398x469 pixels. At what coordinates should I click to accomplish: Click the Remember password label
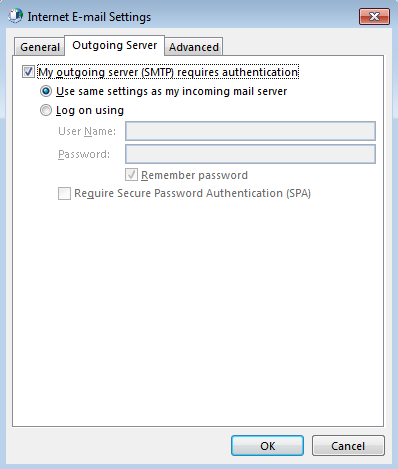click(x=194, y=175)
